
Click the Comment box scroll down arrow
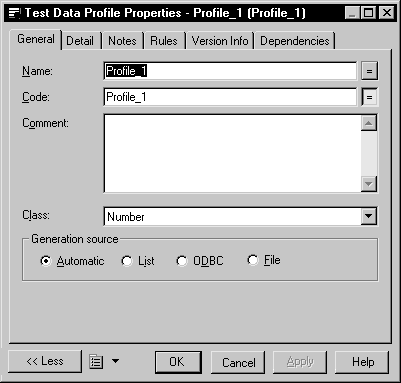[369, 184]
